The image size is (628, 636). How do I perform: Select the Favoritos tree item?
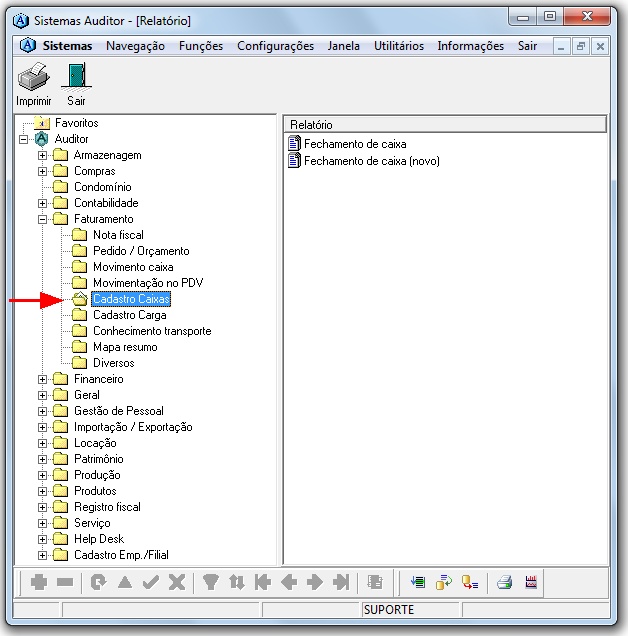pyautogui.click(x=76, y=123)
